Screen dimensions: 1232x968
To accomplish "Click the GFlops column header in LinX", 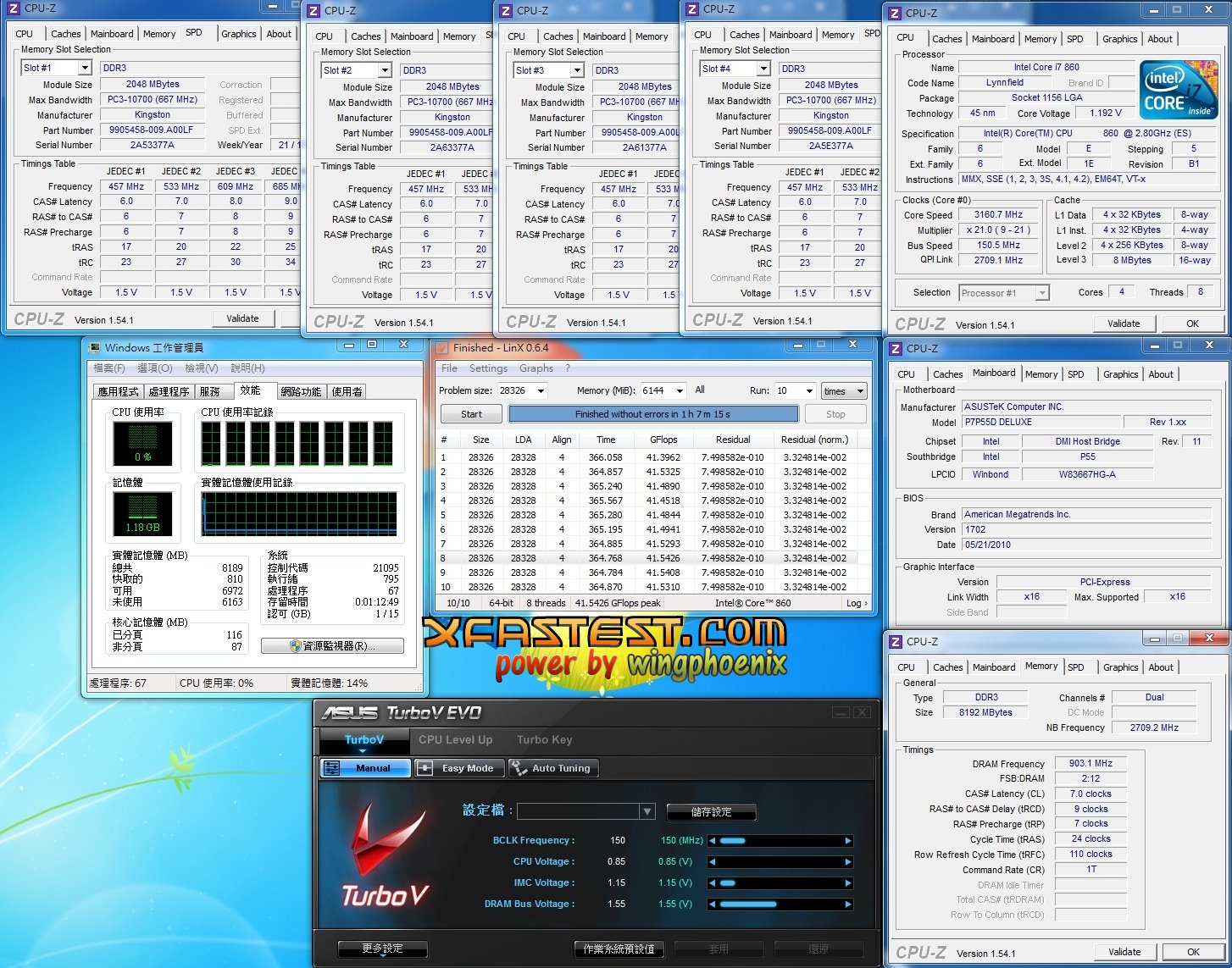I will coord(663,440).
